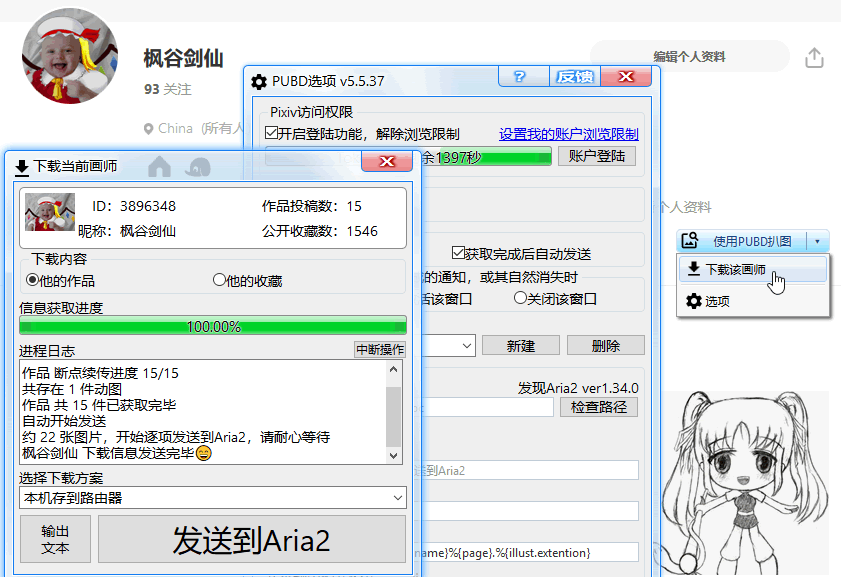The width and height of the screenshot is (841, 577).
Task: Click log line 共存在 1 件动图
Action: pos(72,389)
